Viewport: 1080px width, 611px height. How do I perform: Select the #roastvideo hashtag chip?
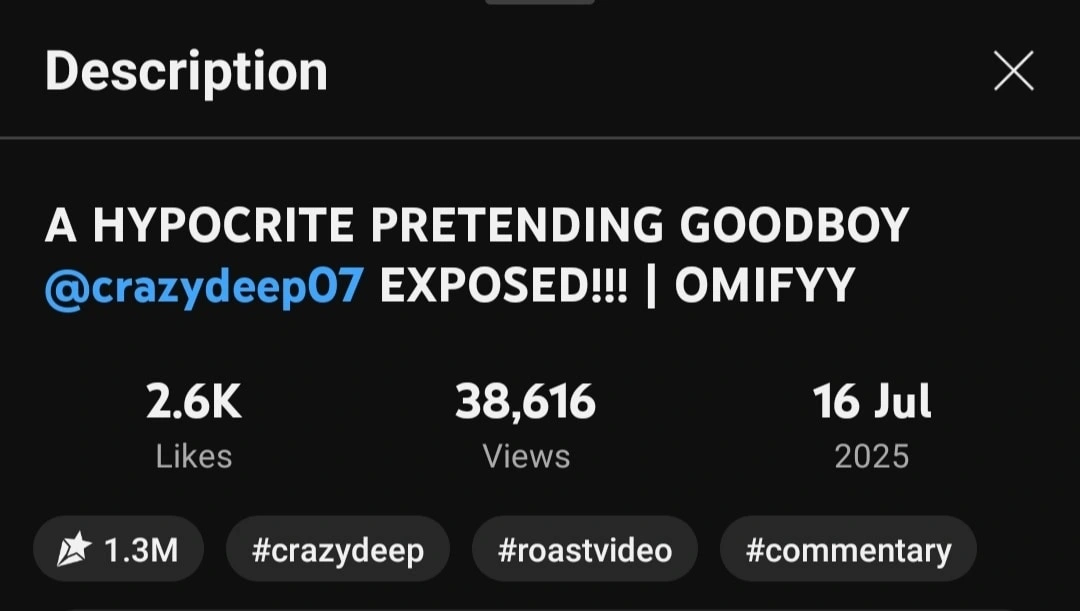[x=585, y=549]
